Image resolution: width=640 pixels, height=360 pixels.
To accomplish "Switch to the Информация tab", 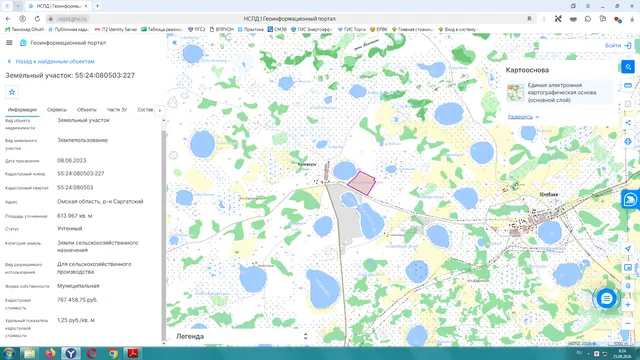I will coord(22,110).
